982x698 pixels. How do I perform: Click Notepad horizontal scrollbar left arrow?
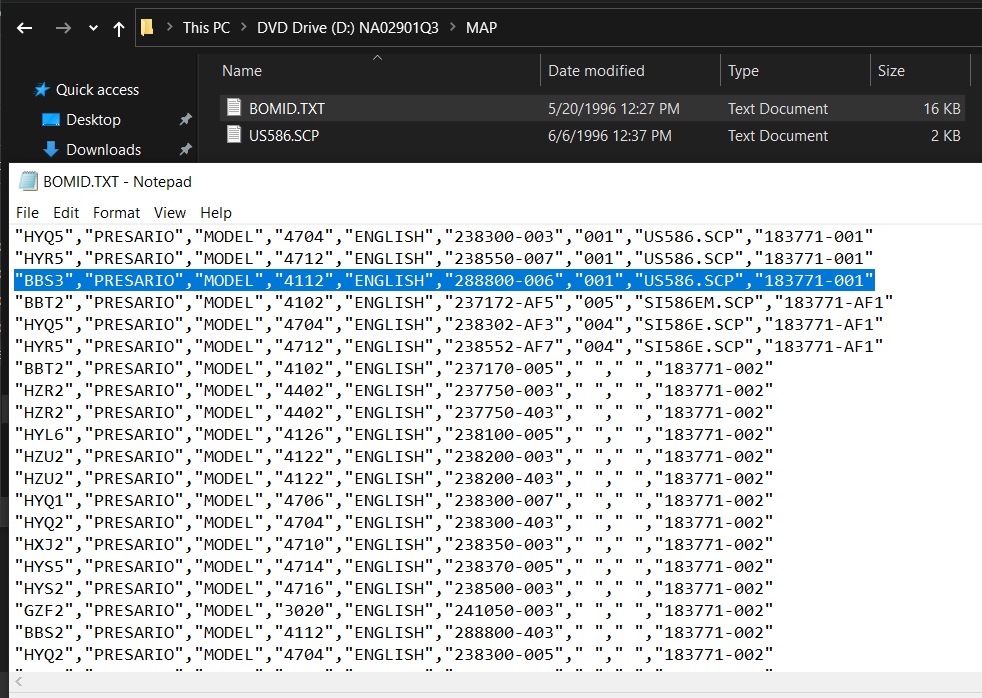[x=19, y=681]
